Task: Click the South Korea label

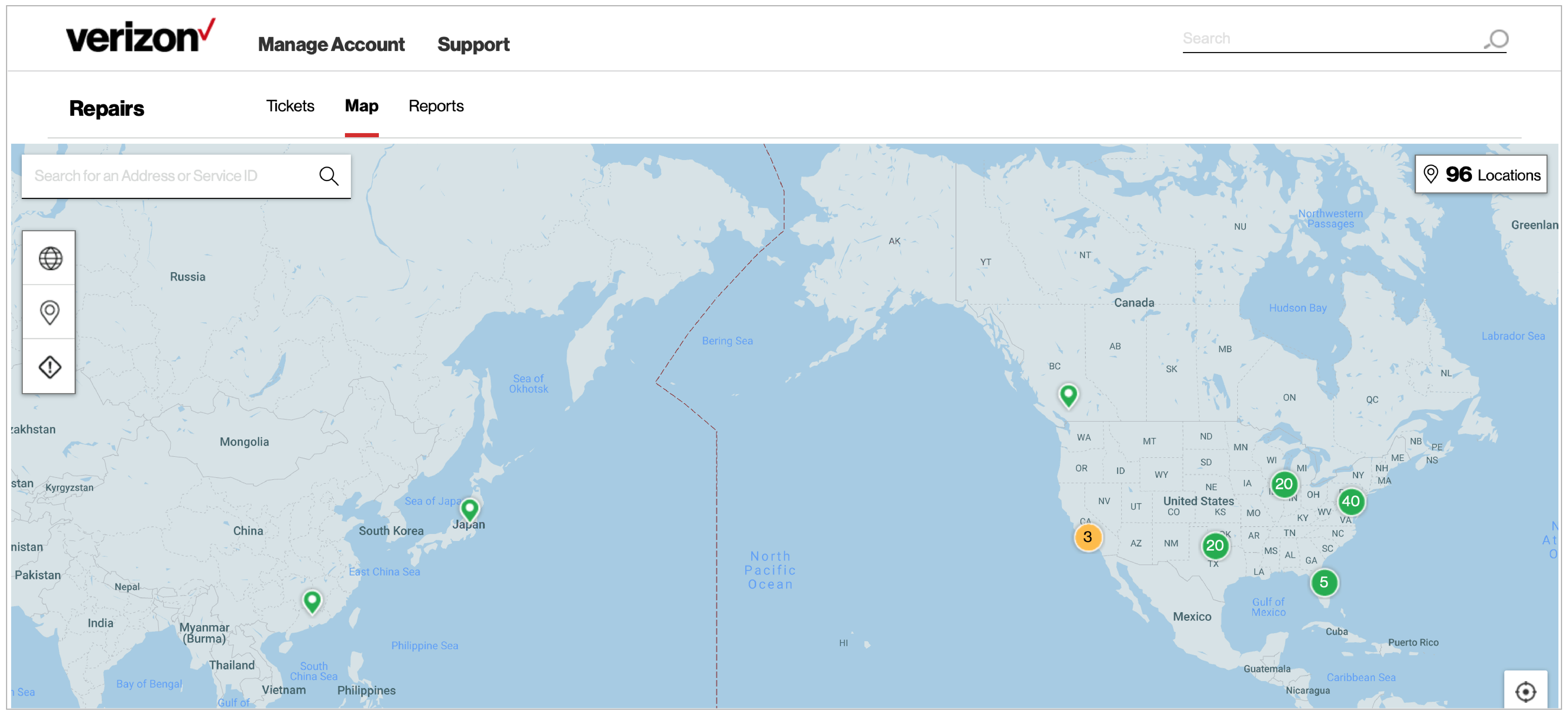Action: [391, 531]
